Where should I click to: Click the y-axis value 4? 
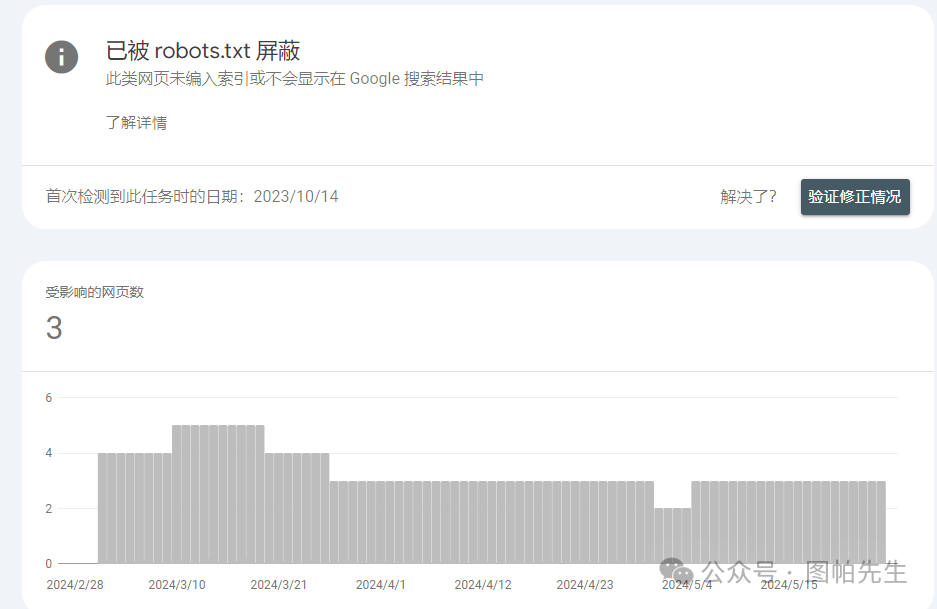pyautogui.click(x=48, y=453)
